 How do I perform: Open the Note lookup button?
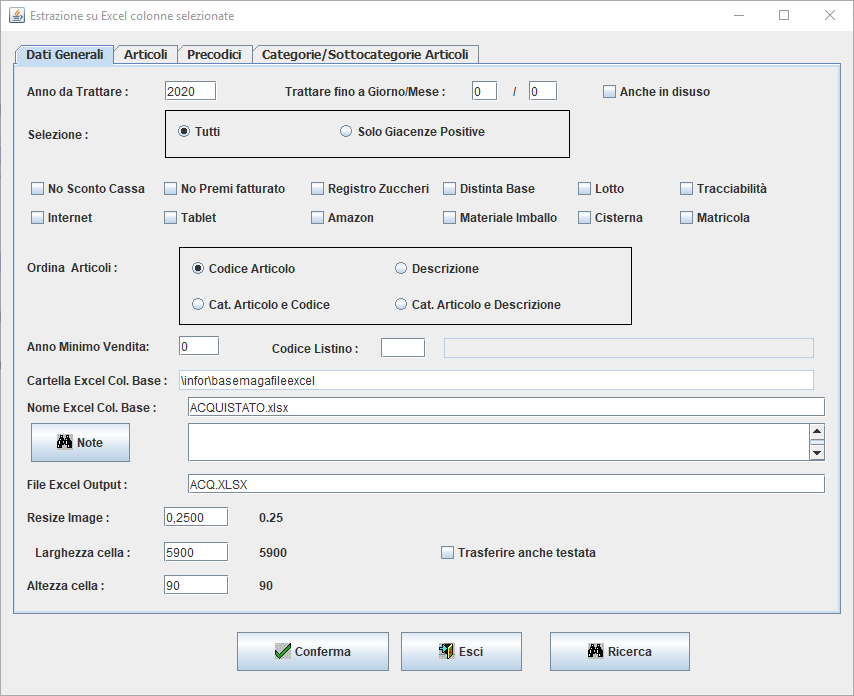coord(80,442)
